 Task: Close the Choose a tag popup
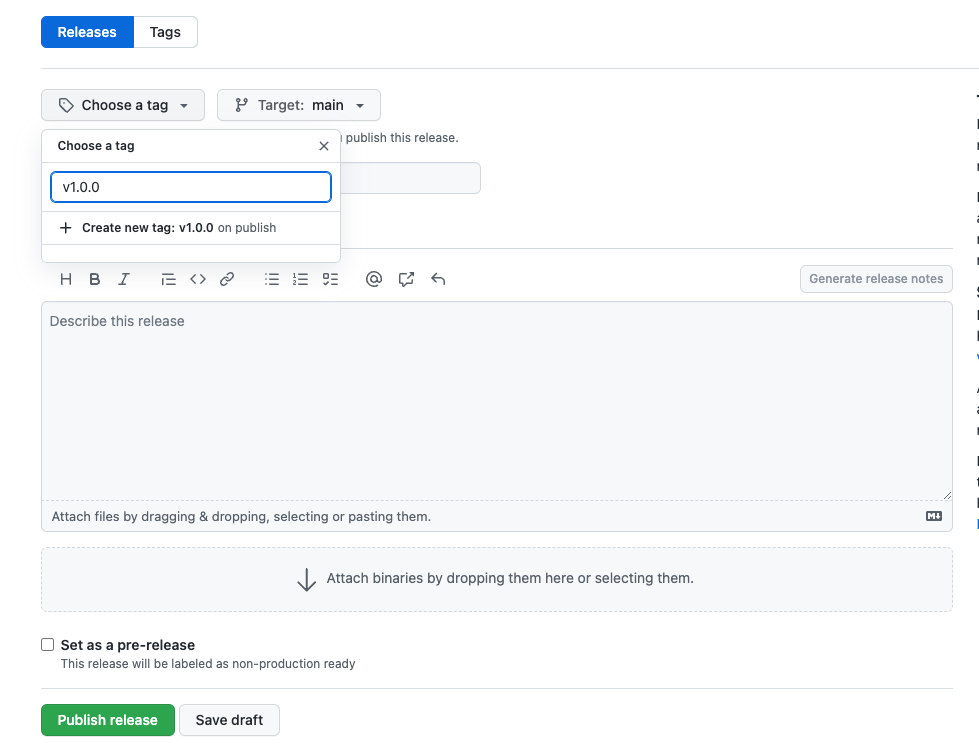point(323,146)
